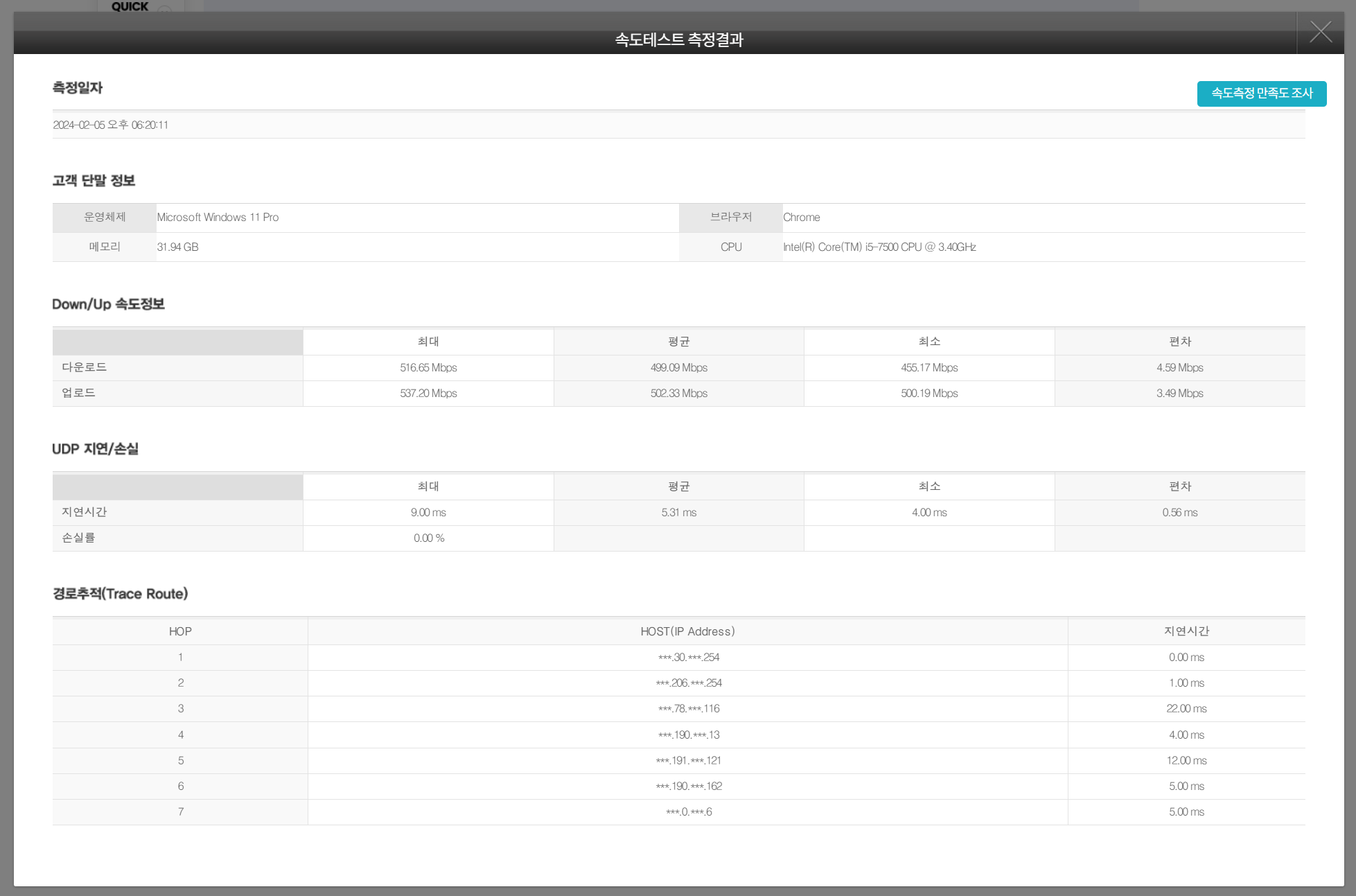1356x896 pixels.
Task: Click the 손실률 0.00 % value
Action: pyautogui.click(x=428, y=538)
